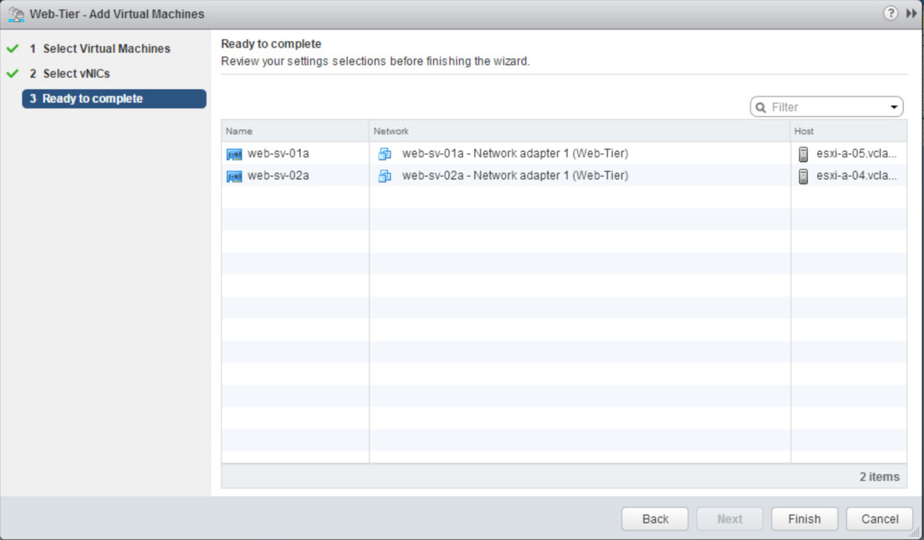Click the host icon for esxi-a-04

tap(803, 176)
